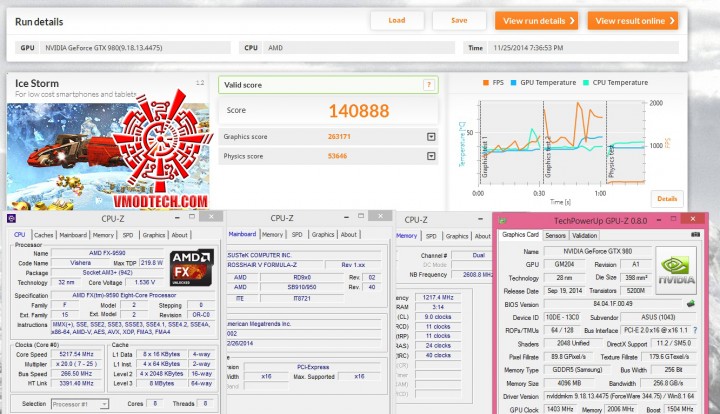Image resolution: width=720 pixels, height=414 pixels.
Task: Click the NB Frequency value 2608.8 MHz
Action: tap(472, 274)
